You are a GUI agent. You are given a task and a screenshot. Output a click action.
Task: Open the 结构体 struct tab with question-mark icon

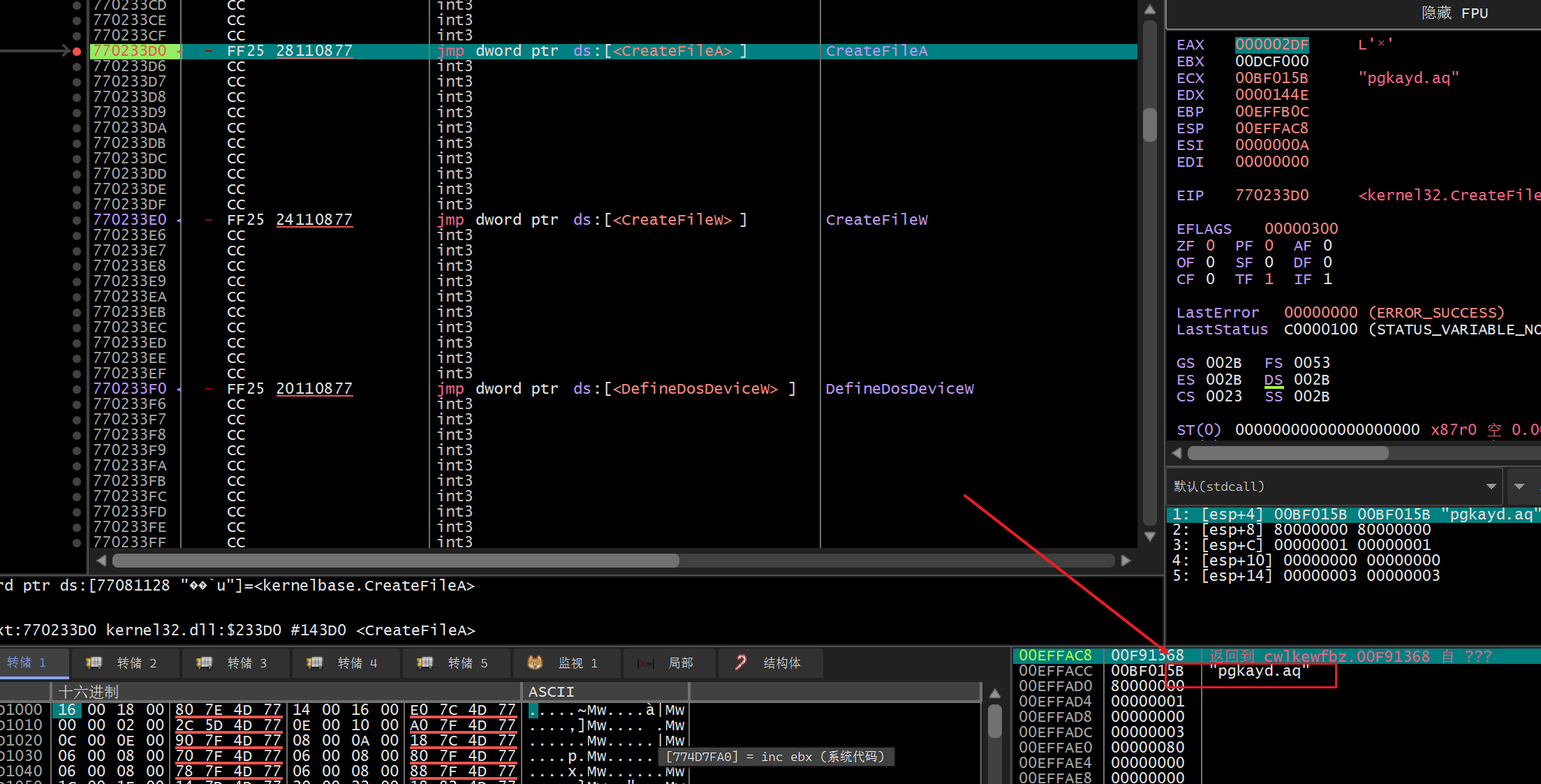pyautogui.click(x=741, y=663)
